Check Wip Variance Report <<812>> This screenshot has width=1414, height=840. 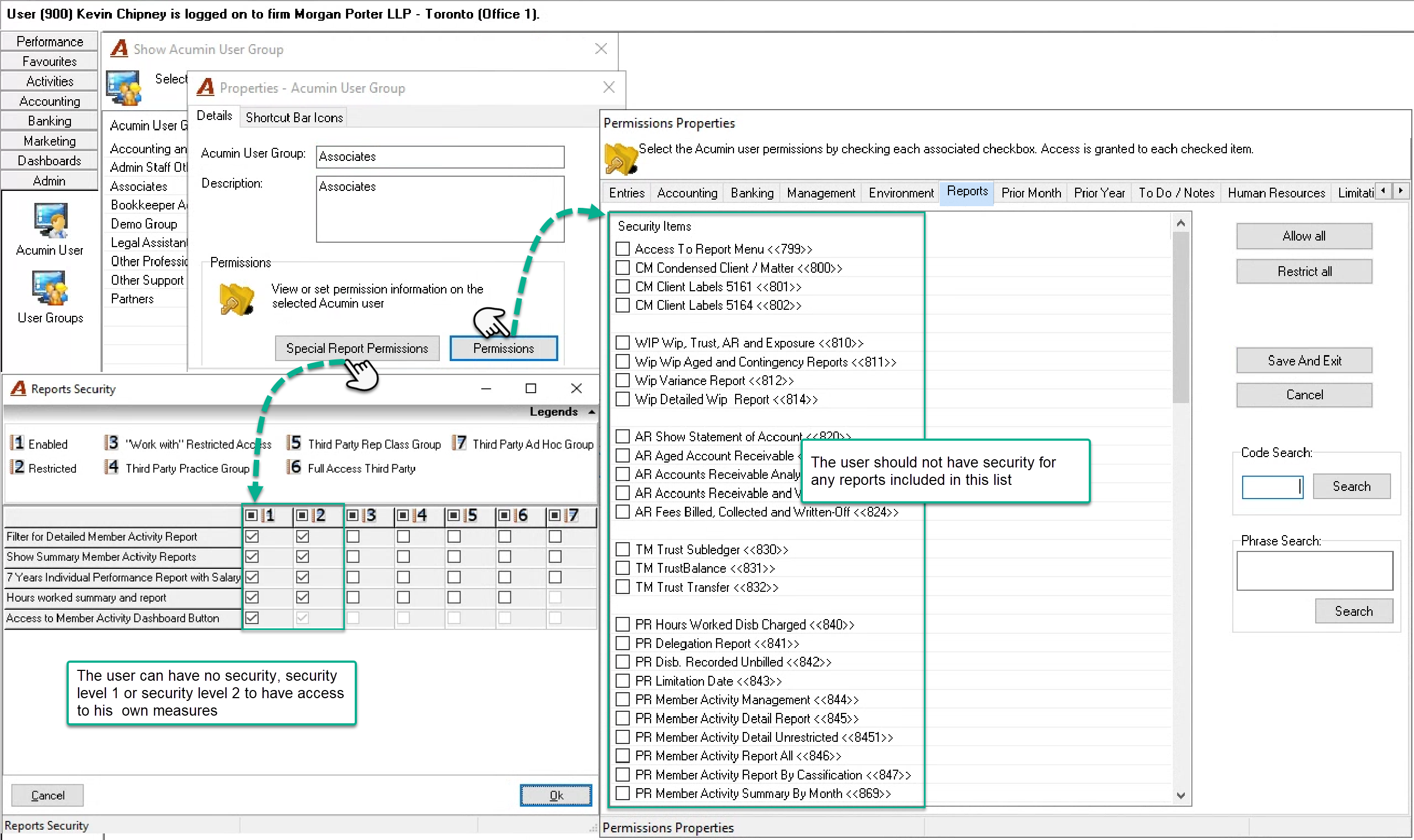click(623, 380)
